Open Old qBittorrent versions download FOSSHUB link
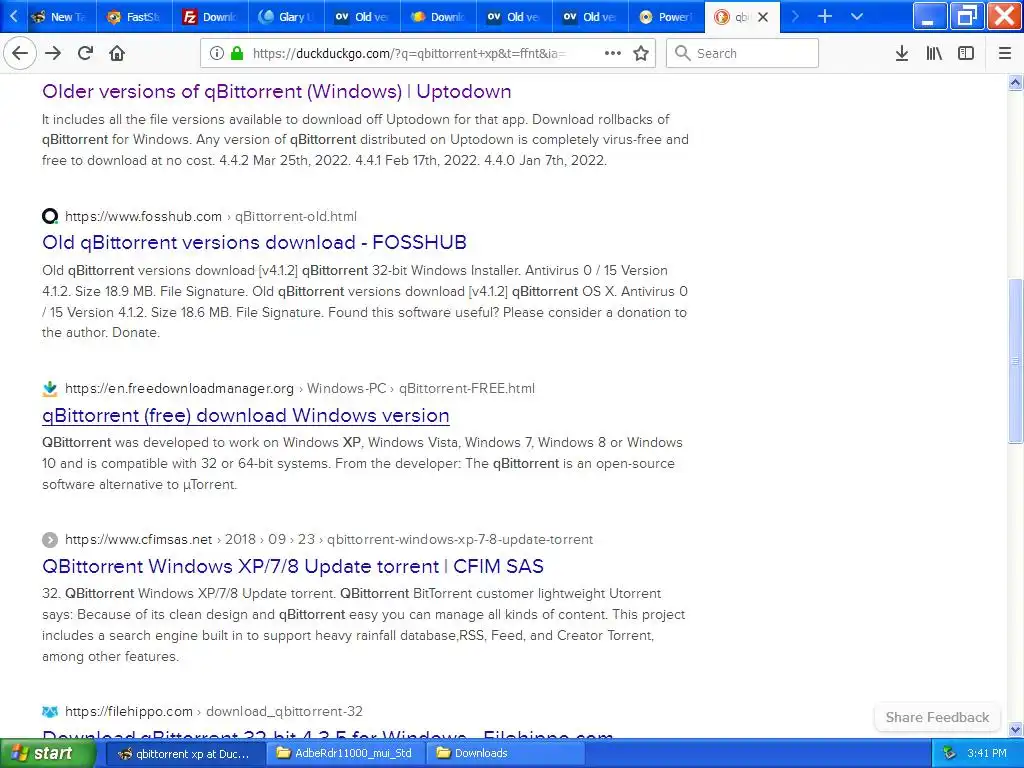The height and width of the screenshot is (768, 1024). 254,242
